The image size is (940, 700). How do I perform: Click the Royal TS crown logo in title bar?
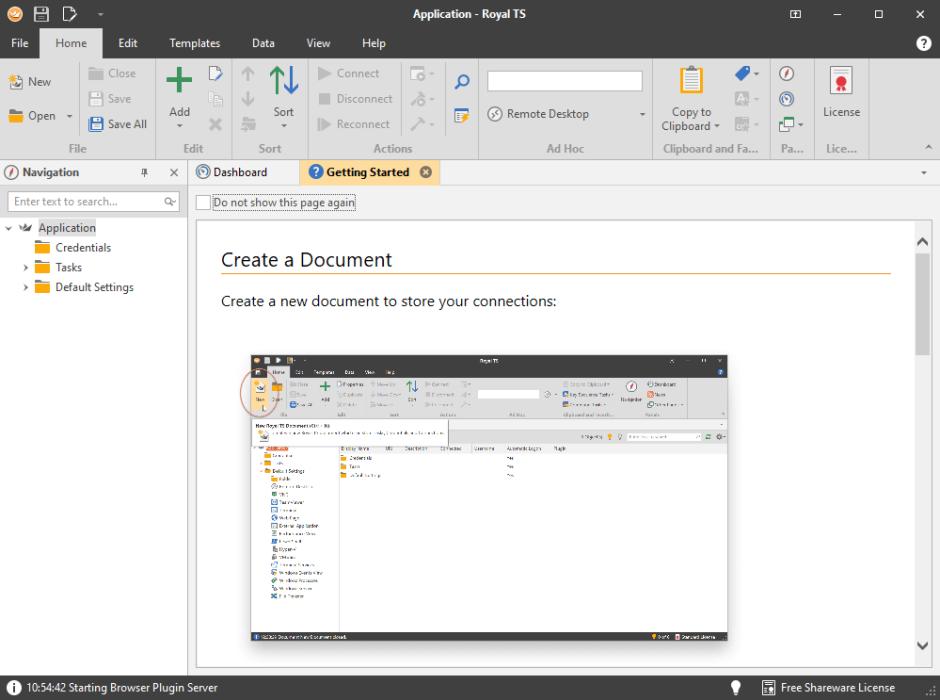[x=14, y=14]
